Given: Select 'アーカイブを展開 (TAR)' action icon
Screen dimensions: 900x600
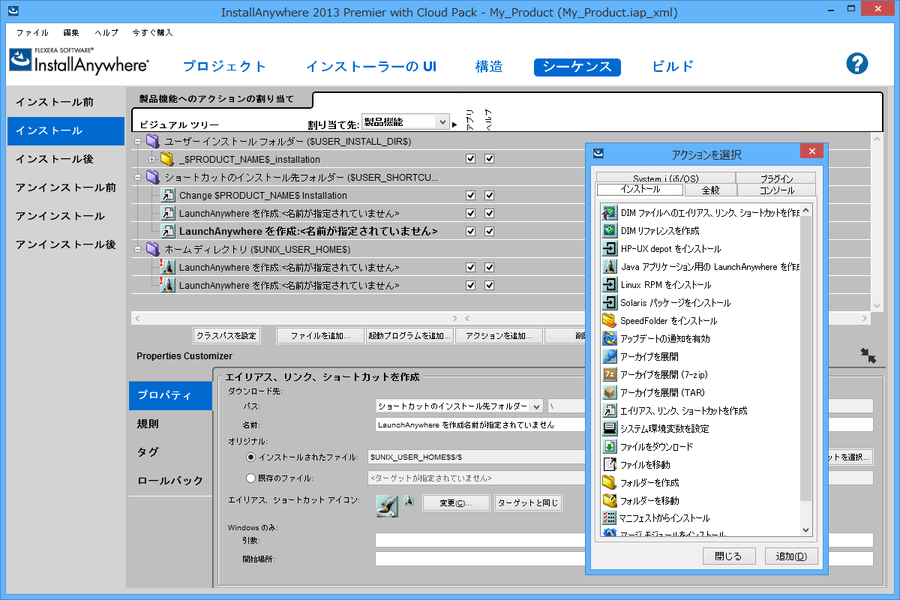Looking at the screenshot, I should click(609, 393).
